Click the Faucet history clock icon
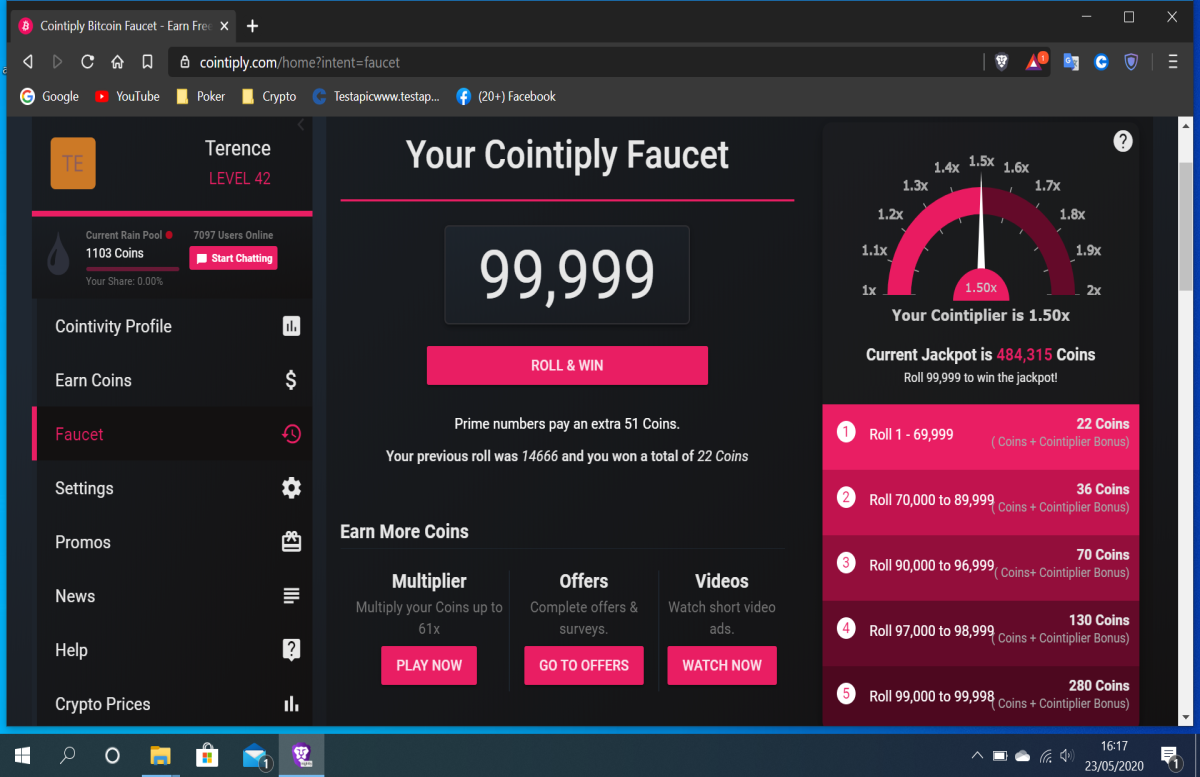This screenshot has width=1200, height=777. click(x=291, y=434)
